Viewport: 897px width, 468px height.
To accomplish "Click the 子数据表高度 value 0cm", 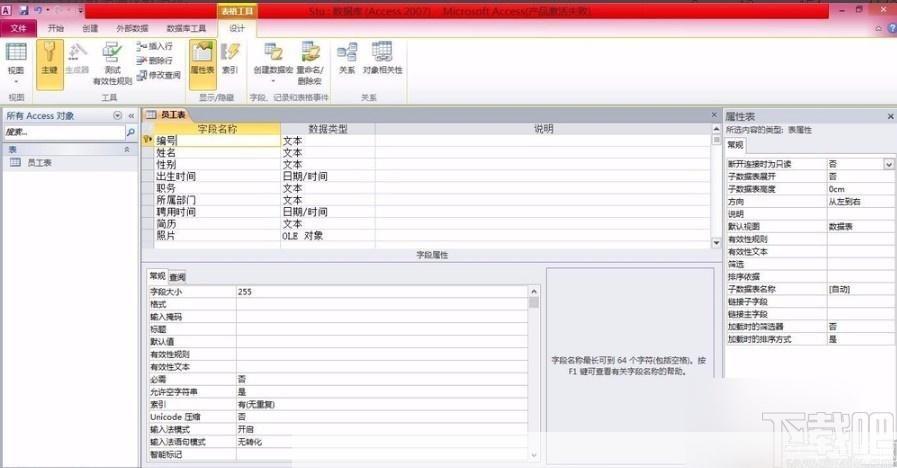I will coord(860,189).
